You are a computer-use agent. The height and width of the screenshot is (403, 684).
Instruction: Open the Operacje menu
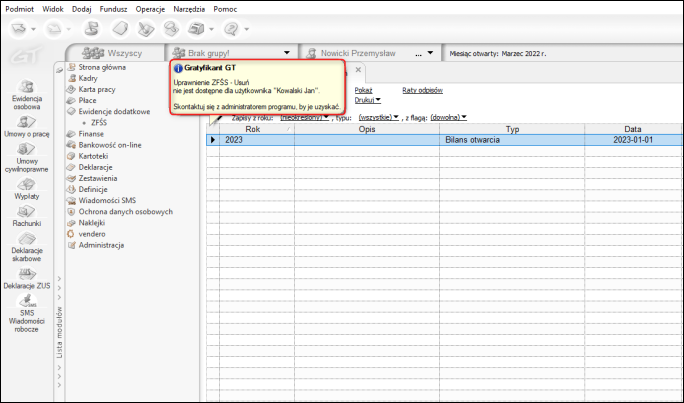tap(150, 9)
